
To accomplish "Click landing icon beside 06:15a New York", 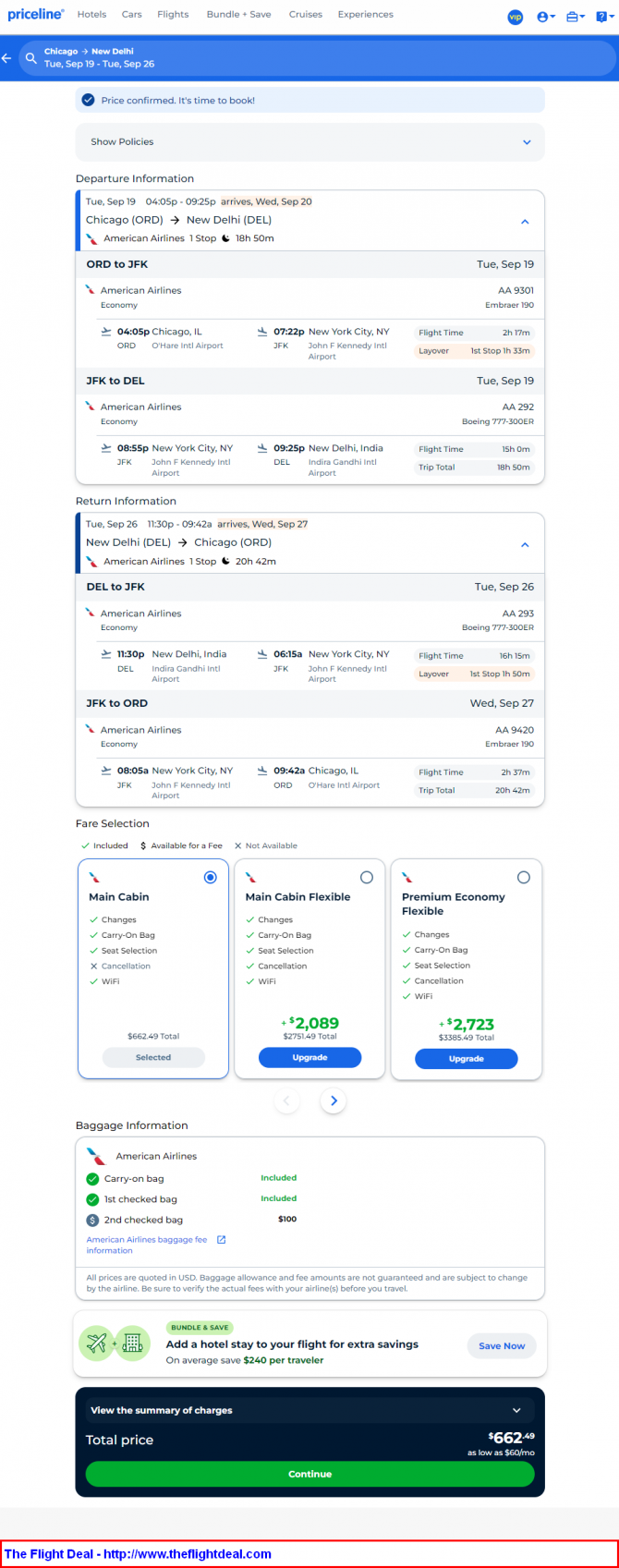I will 262,654.
